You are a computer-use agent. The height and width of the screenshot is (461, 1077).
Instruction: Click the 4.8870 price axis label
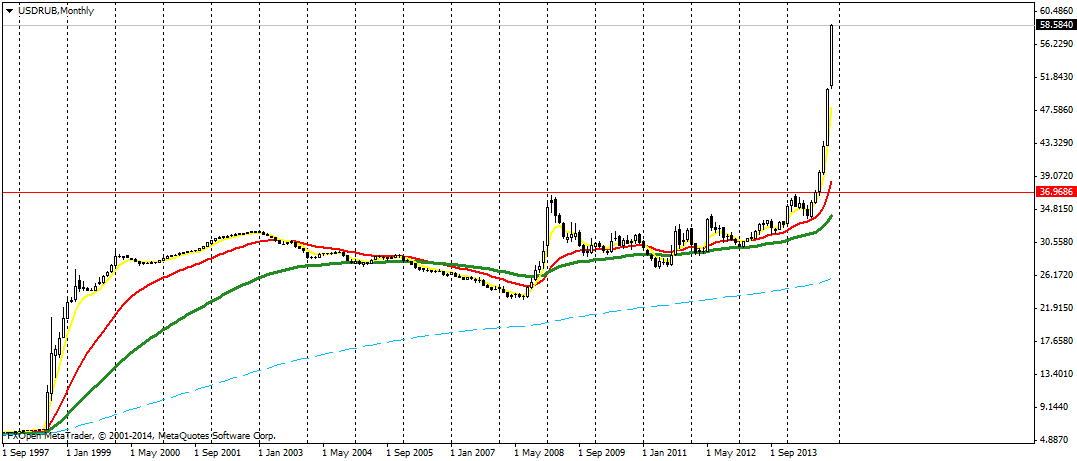1056,440
